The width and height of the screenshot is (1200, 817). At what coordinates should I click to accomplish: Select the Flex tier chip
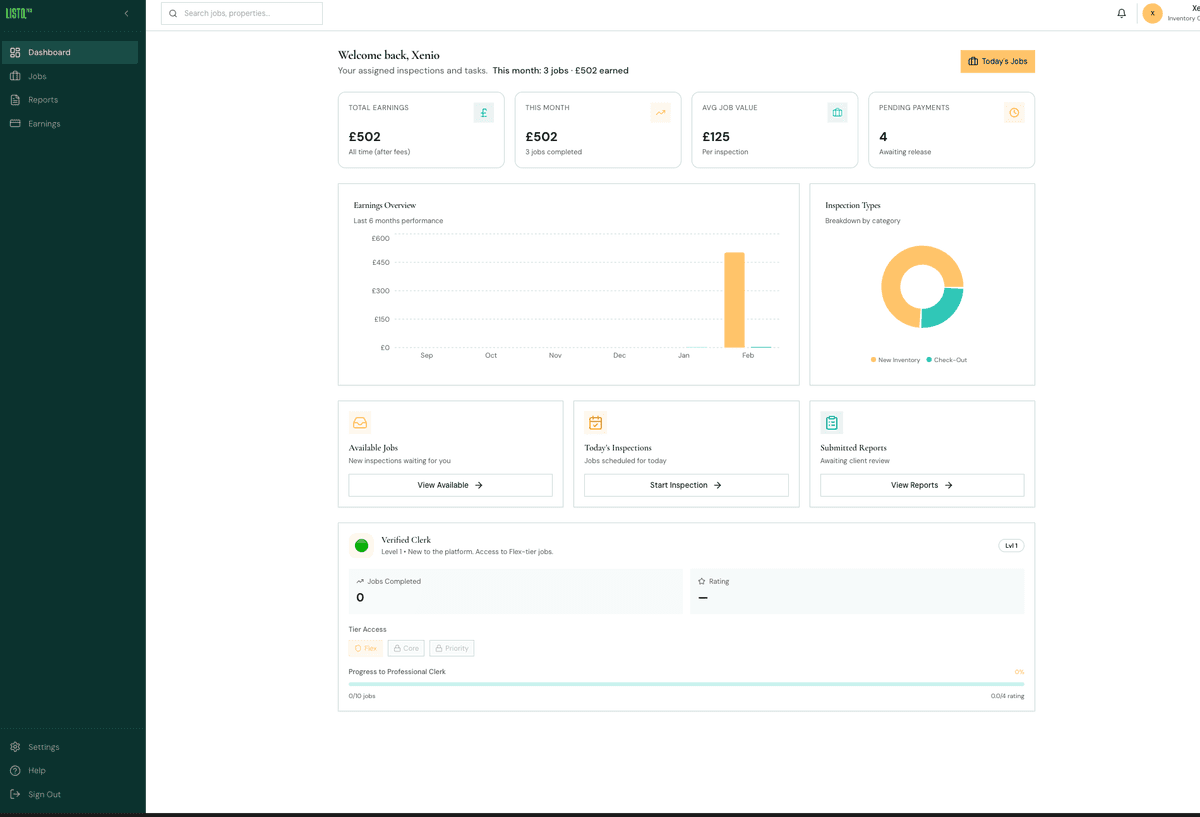pyautogui.click(x=366, y=648)
